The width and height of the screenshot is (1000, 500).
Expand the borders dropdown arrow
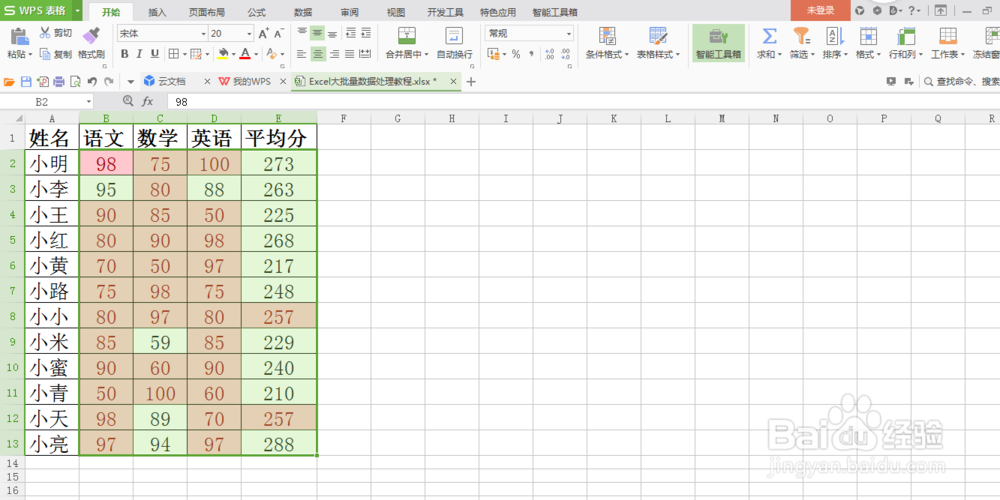185,54
